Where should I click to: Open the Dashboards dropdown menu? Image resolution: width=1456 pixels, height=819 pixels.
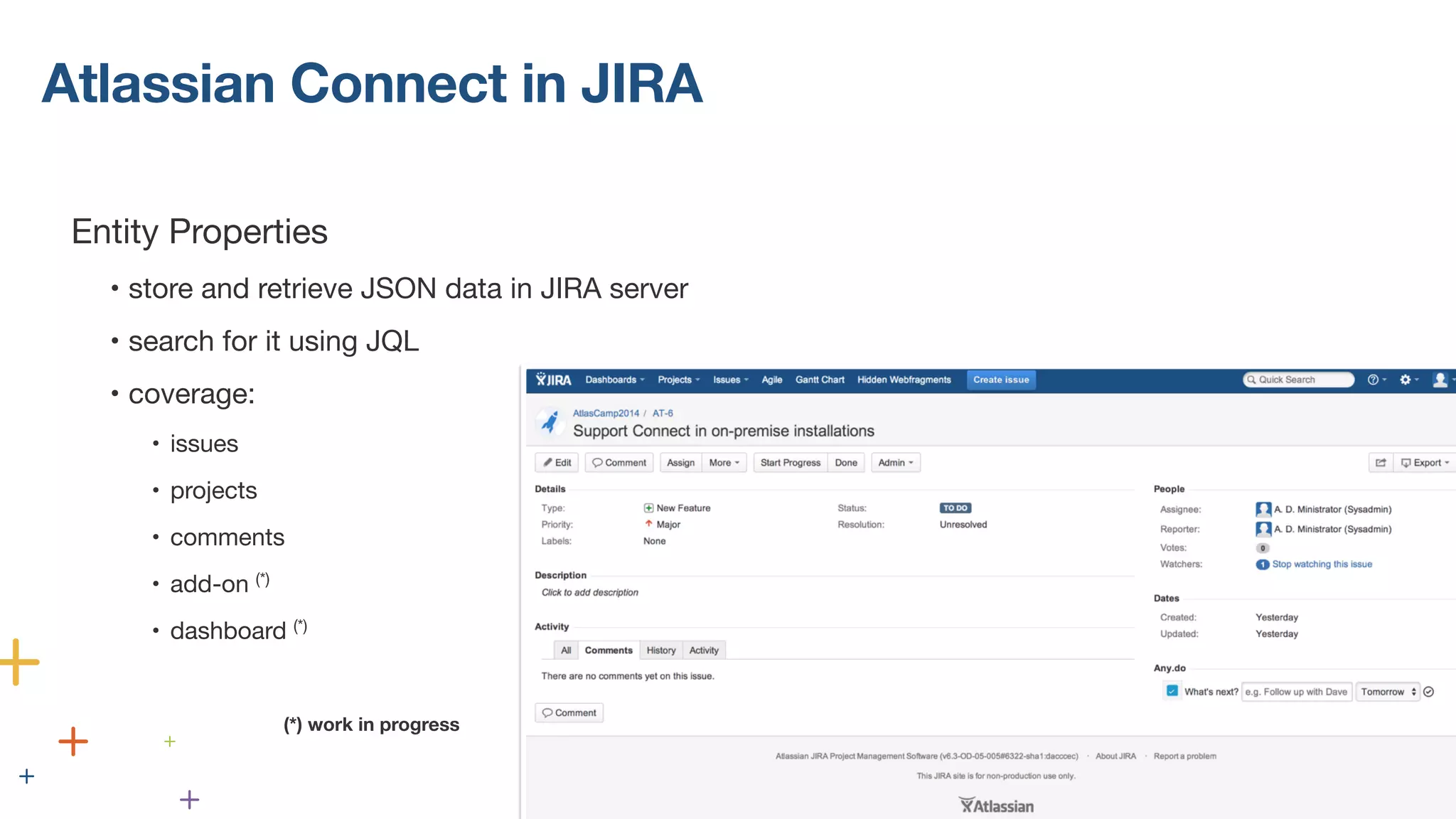615,380
